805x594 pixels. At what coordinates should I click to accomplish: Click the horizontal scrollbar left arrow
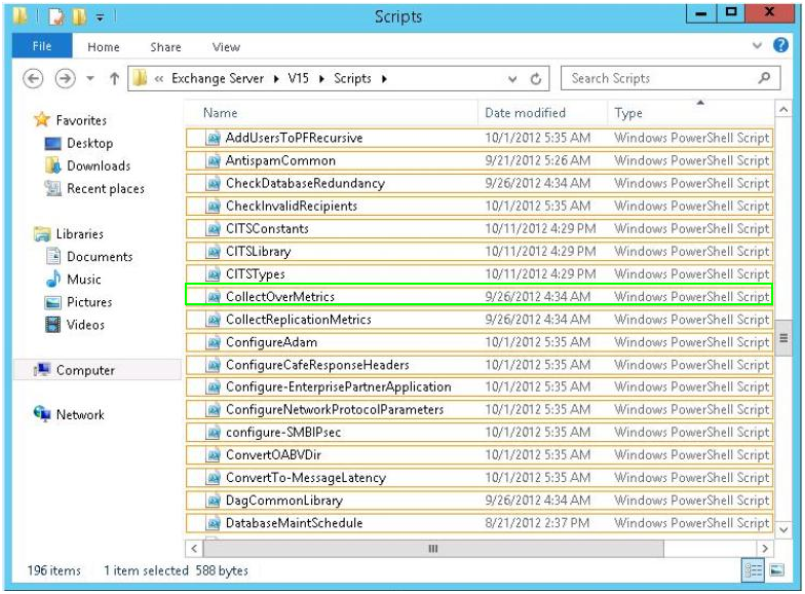point(194,548)
